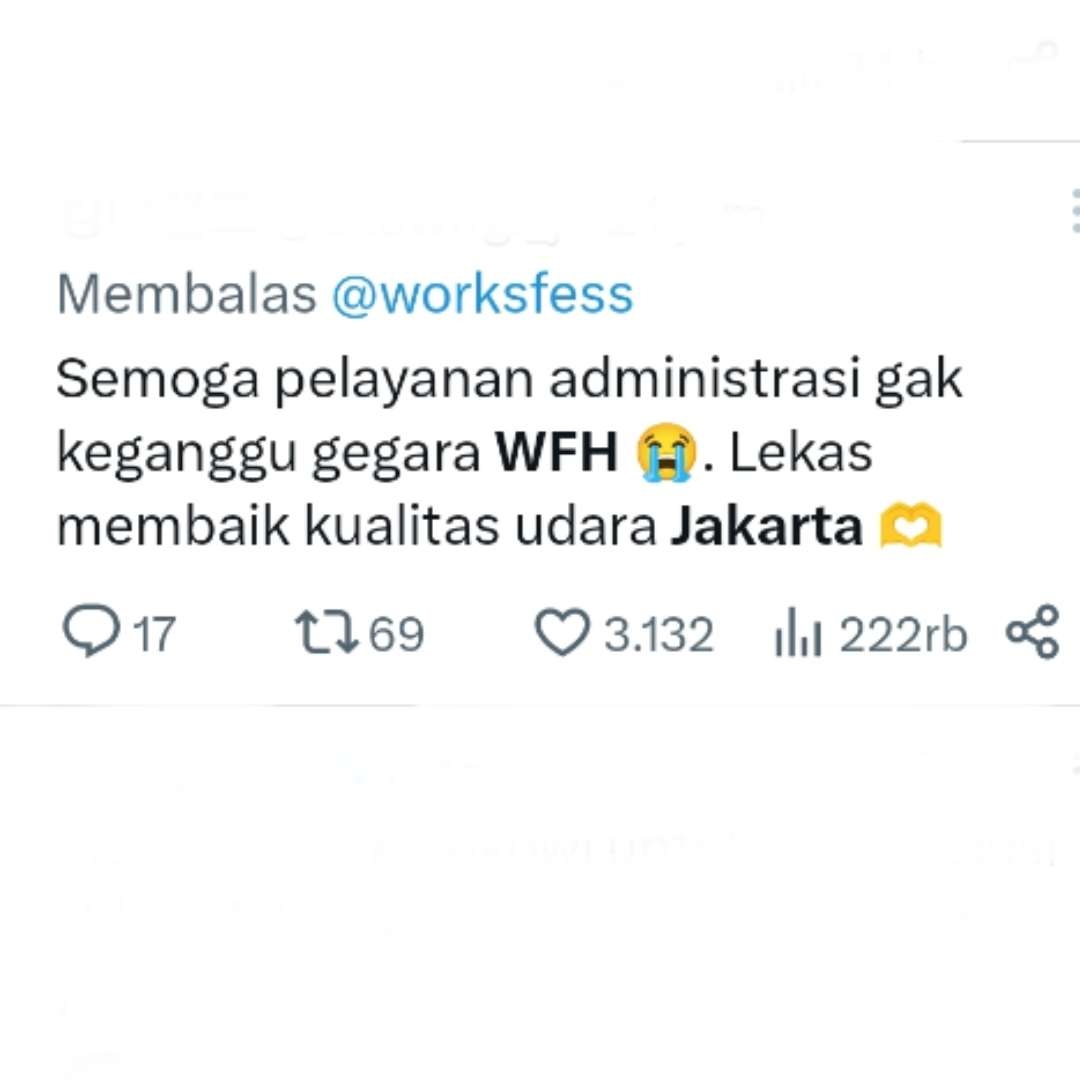Click the bold word Jakarta
Screen dimensions: 1080x1080
(767, 526)
